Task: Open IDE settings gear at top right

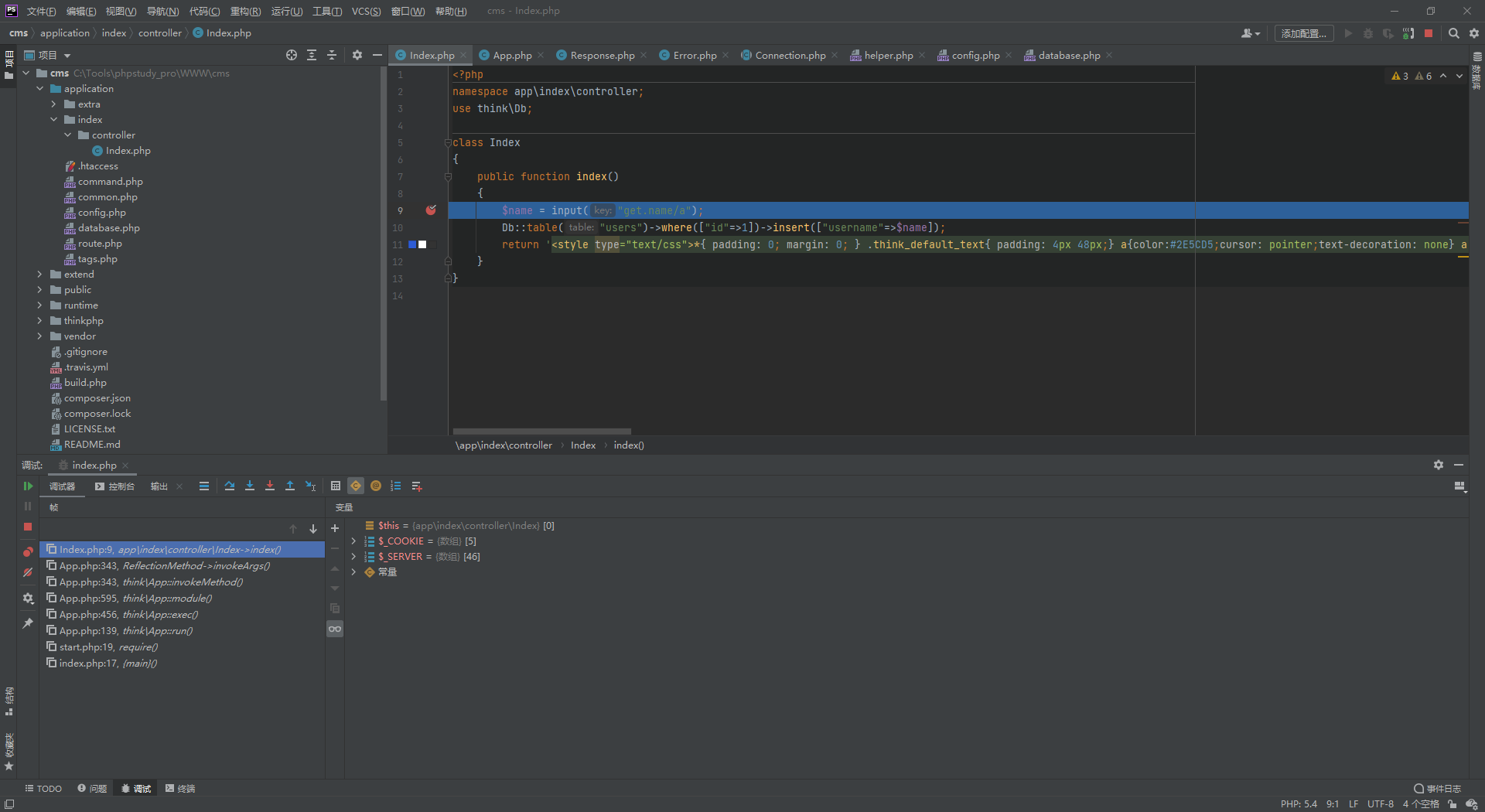Action: click(x=1474, y=33)
